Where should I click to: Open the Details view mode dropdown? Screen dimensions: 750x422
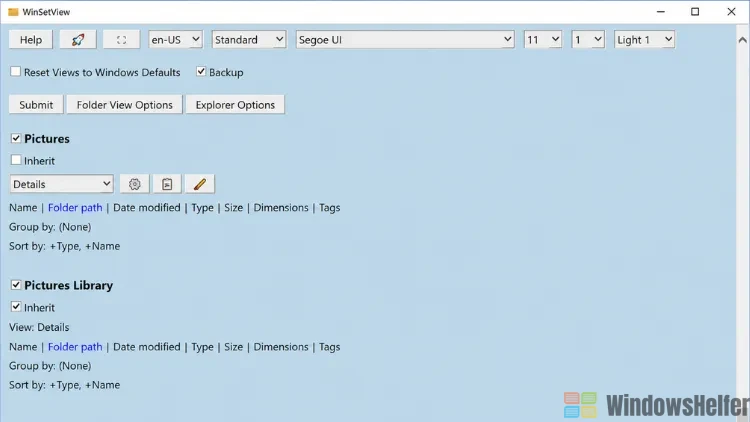(62, 184)
